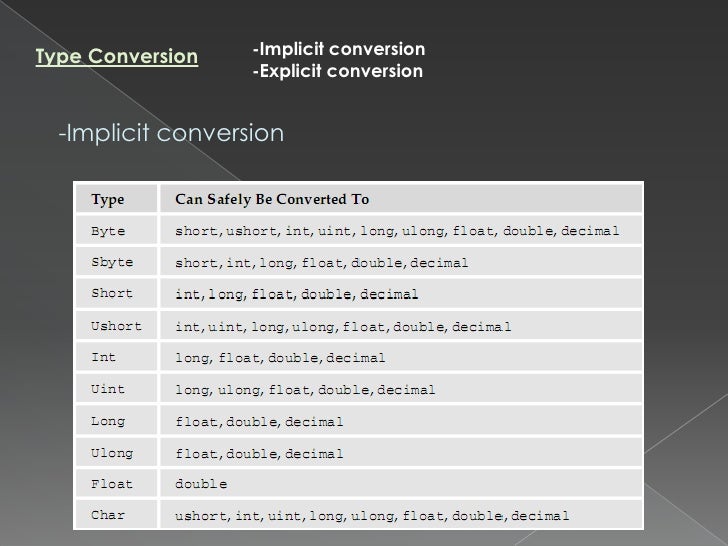The width and height of the screenshot is (728, 546).
Task: Select the Char type cell
Action: [x=117, y=515]
